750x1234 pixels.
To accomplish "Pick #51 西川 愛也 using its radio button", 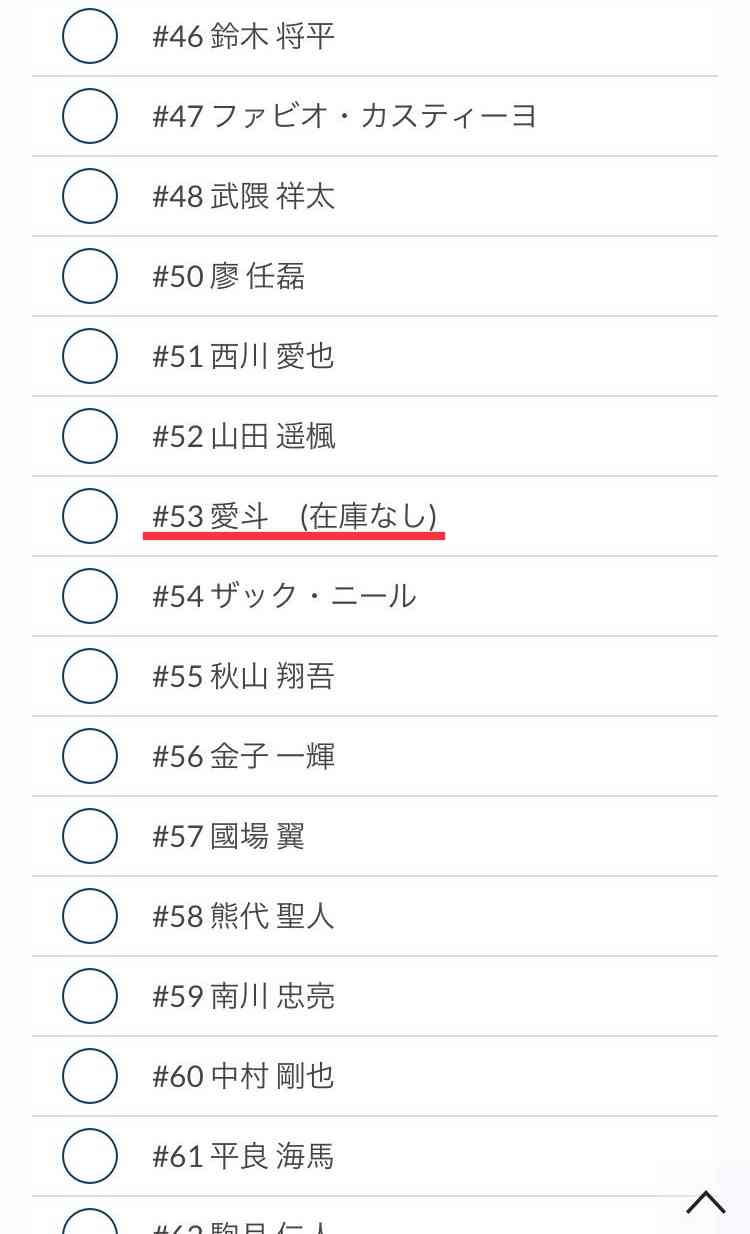I will point(88,356).
